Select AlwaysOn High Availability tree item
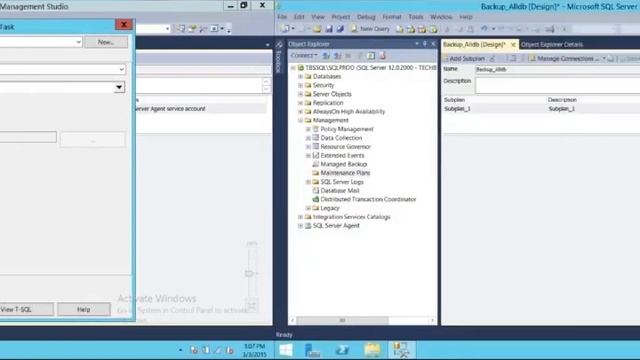This screenshot has height=360, width=640. tap(349, 111)
